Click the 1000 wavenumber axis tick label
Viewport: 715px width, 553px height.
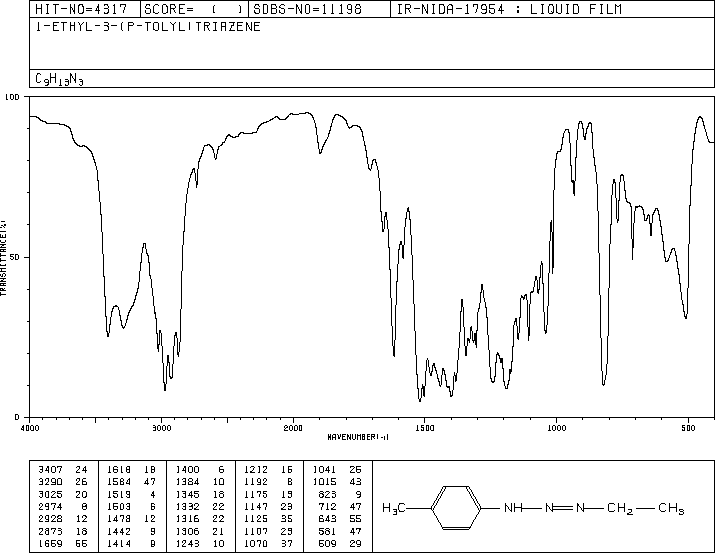[556, 428]
